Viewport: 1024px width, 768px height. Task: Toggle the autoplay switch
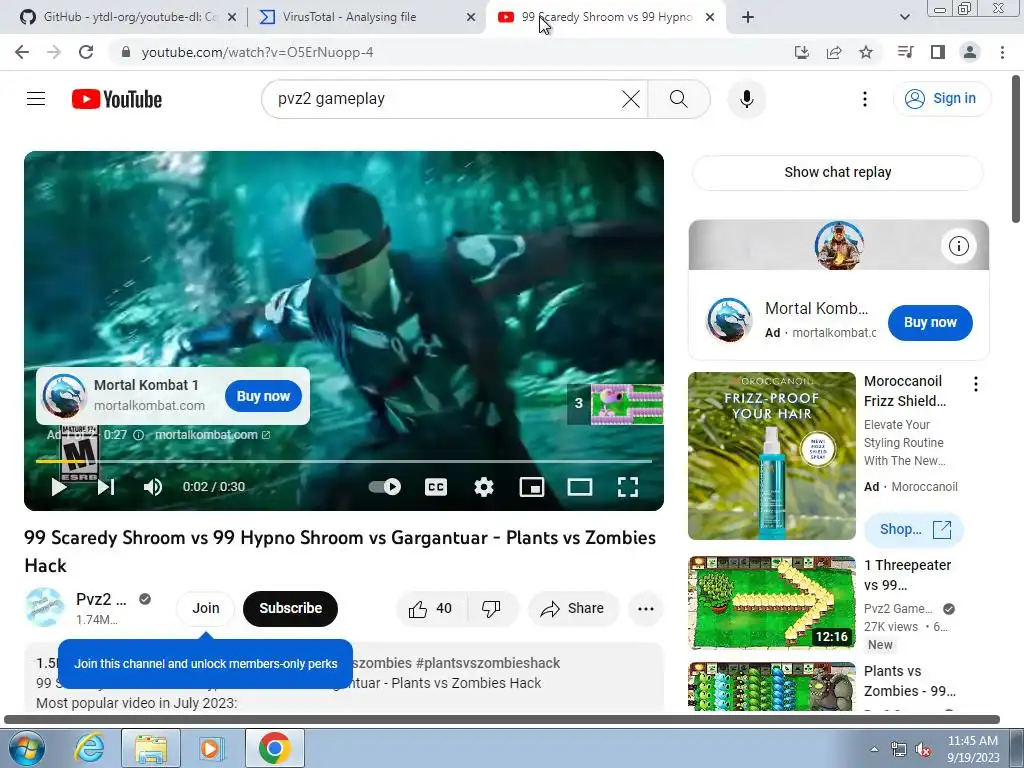[x=385, y=487]
